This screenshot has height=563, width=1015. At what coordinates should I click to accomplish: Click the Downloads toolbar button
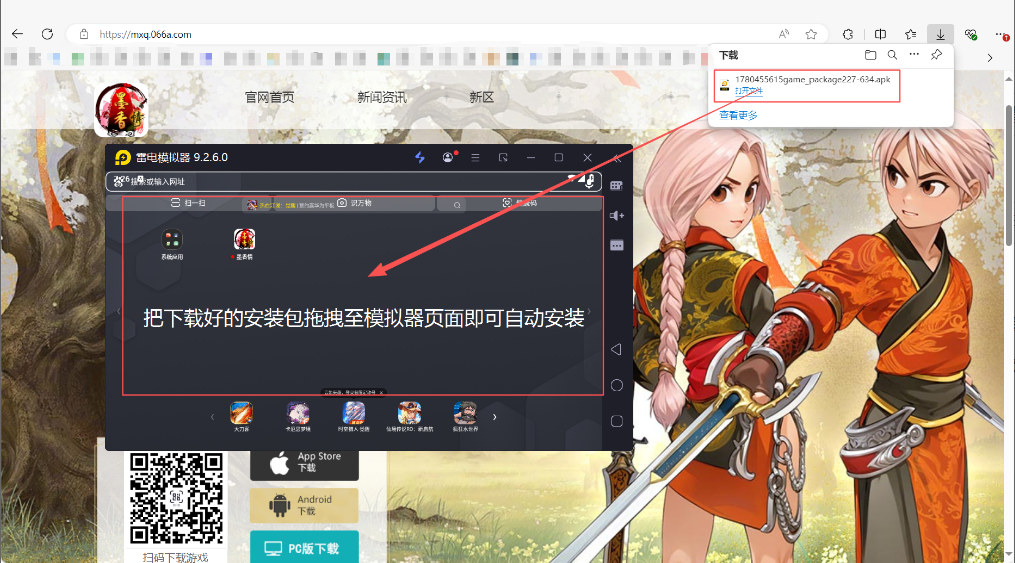click(x=941, y=34)
